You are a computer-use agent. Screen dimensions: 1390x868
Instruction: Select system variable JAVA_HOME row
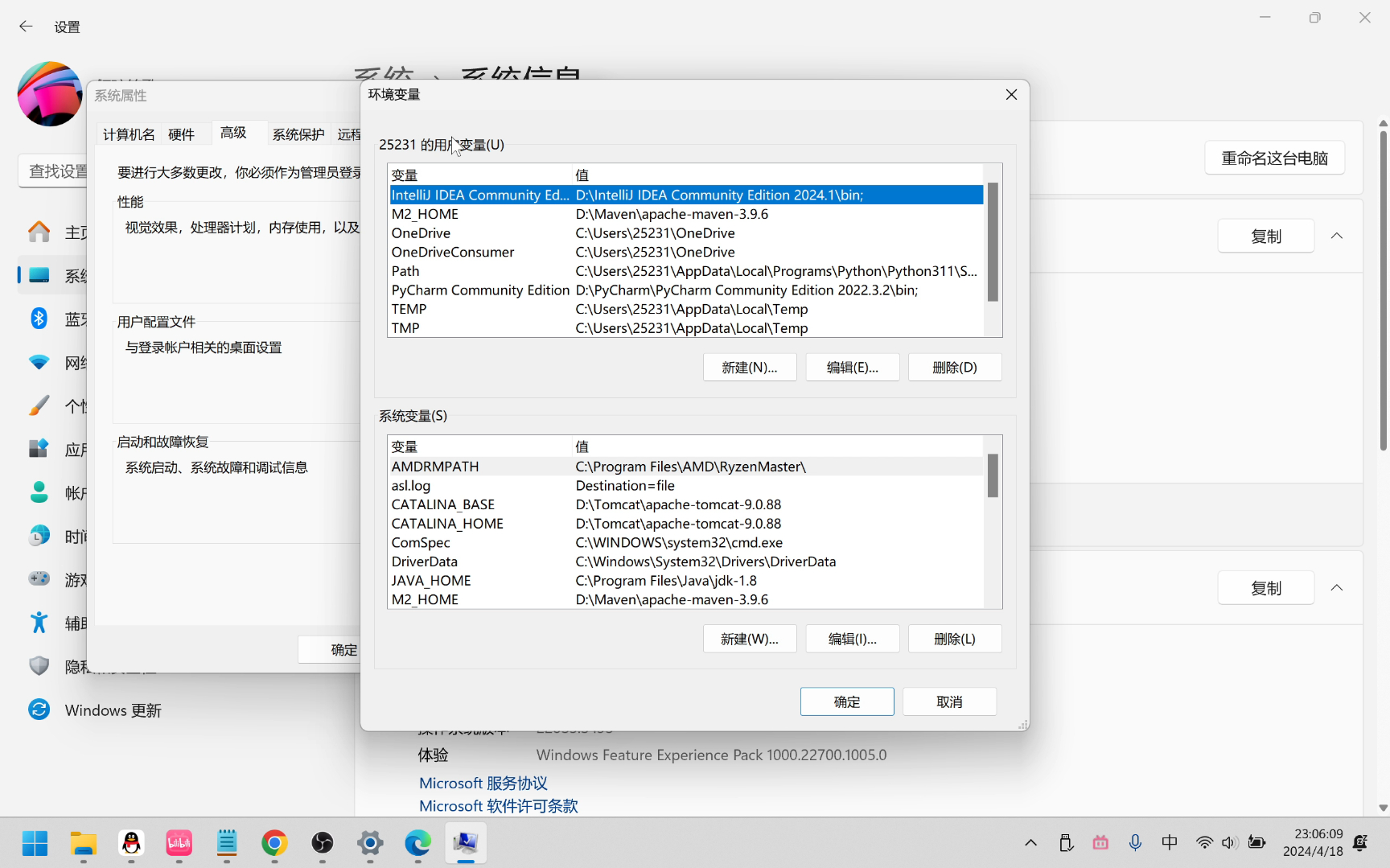point(685,581)
